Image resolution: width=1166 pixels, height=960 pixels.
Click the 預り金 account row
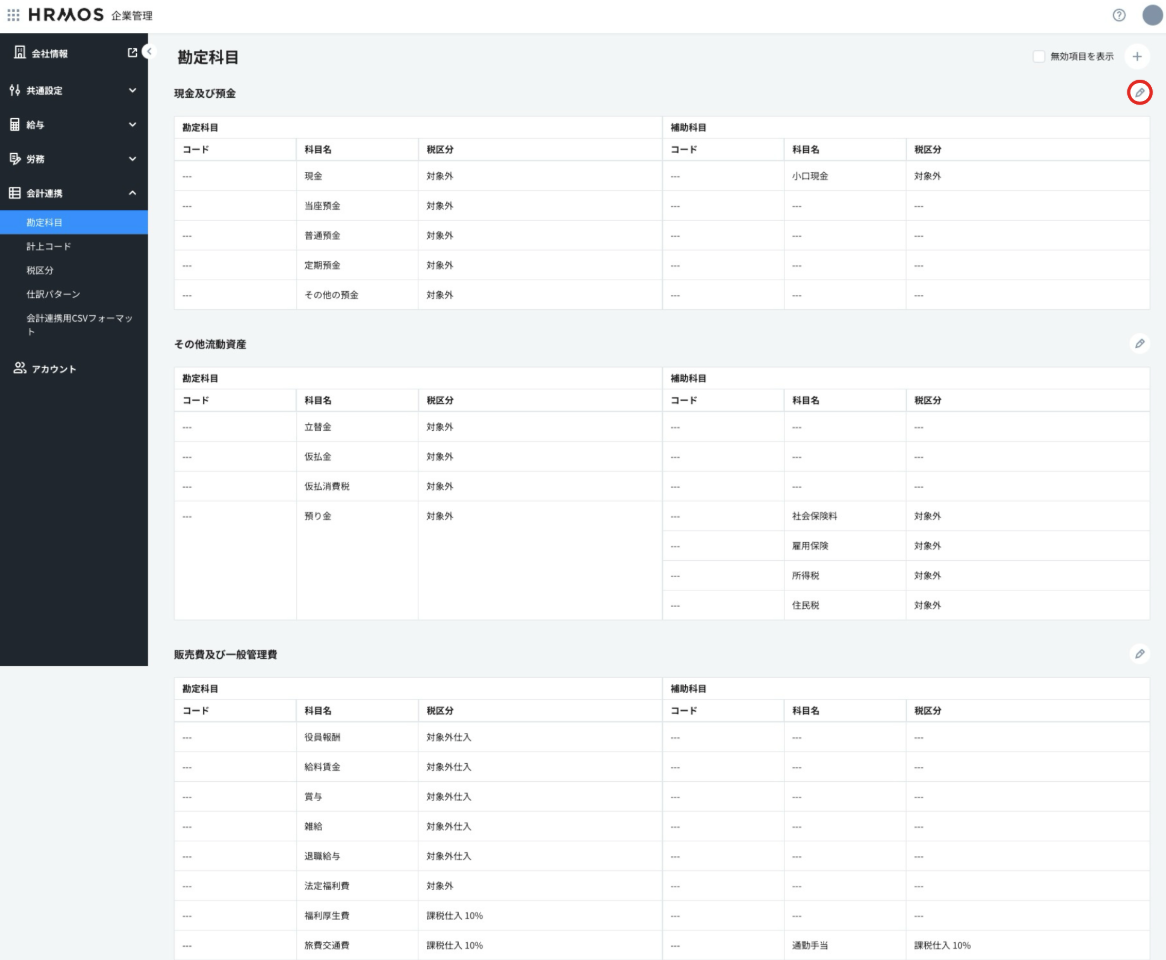click(318, 516)
